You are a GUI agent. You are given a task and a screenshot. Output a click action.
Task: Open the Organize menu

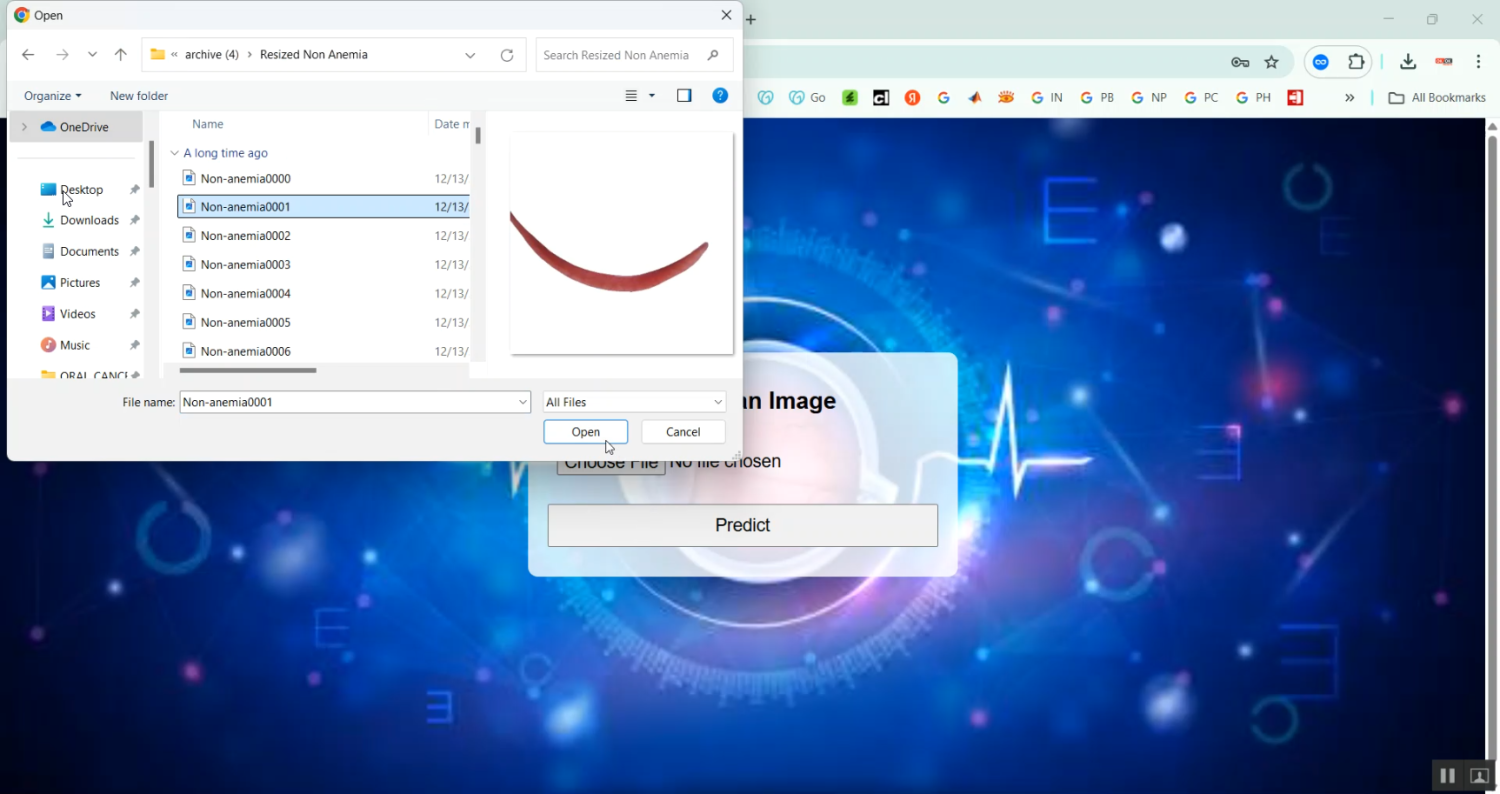click(x=52, y=96)
